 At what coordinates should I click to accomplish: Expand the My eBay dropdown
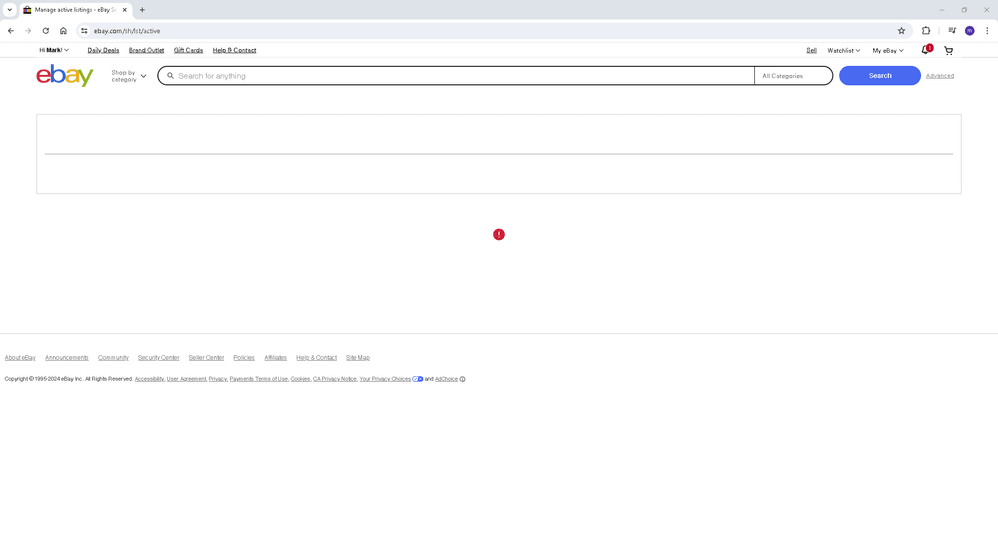(x=888, y=50)
